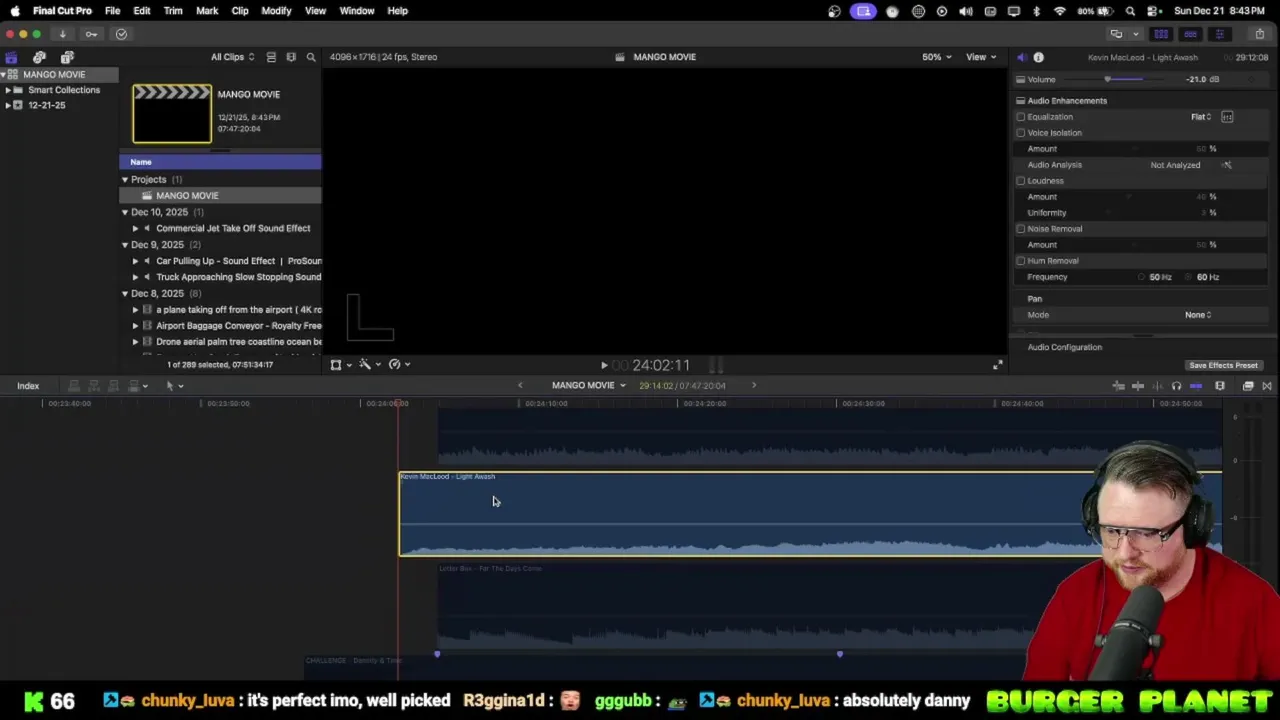This screenshot has height=720, width=1280.
Task: Click the Share export icon
Action: [1259, 34]
